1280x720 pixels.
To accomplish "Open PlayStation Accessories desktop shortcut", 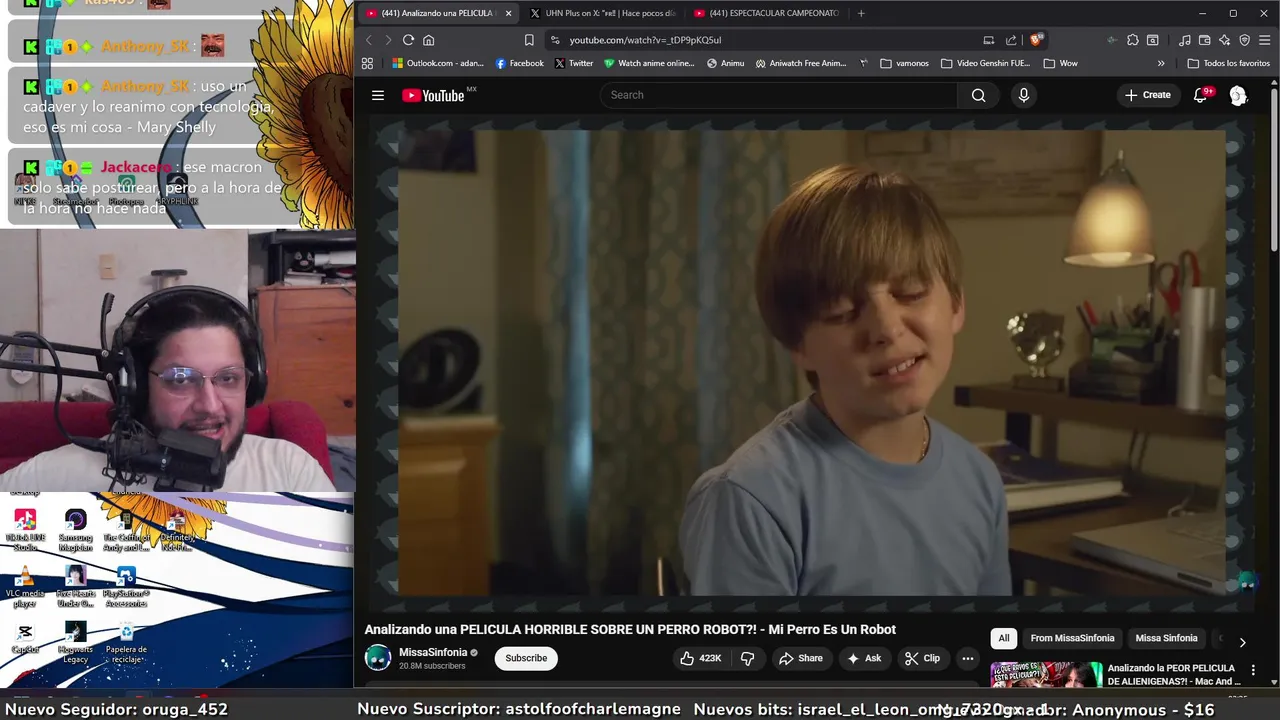I will pos(126,586).
